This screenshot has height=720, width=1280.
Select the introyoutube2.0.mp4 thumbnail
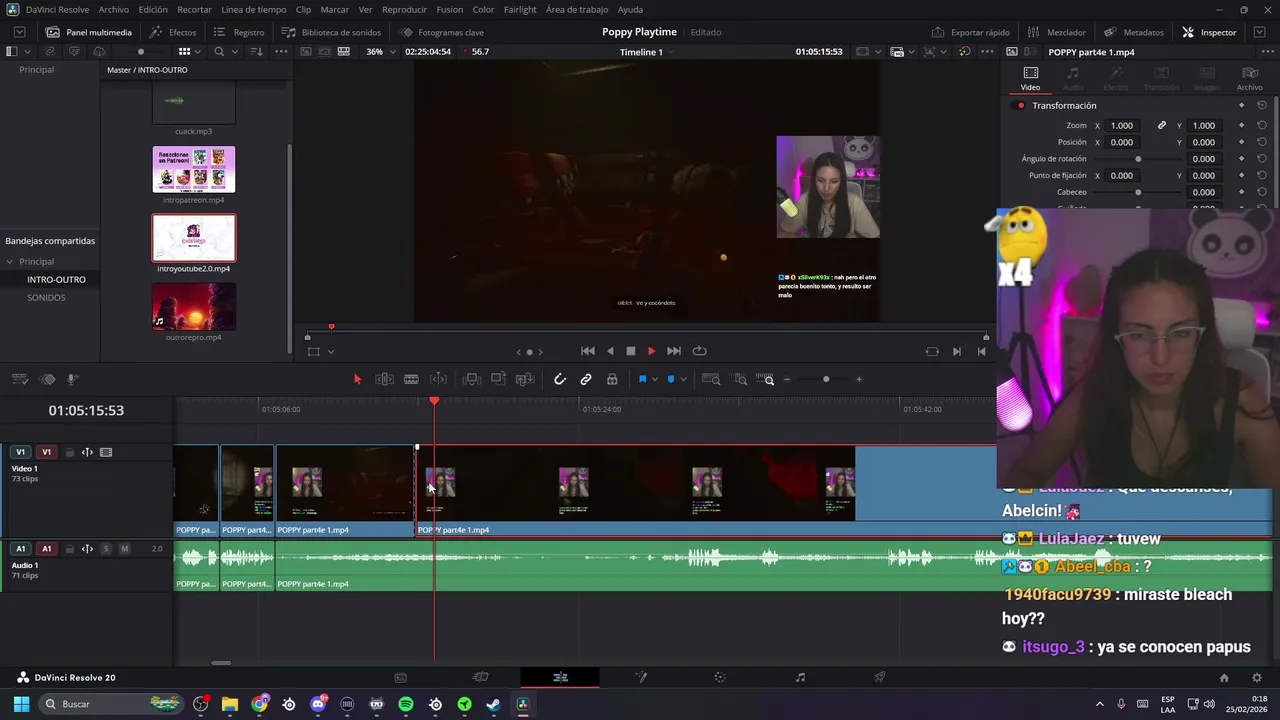click(194, 238)
